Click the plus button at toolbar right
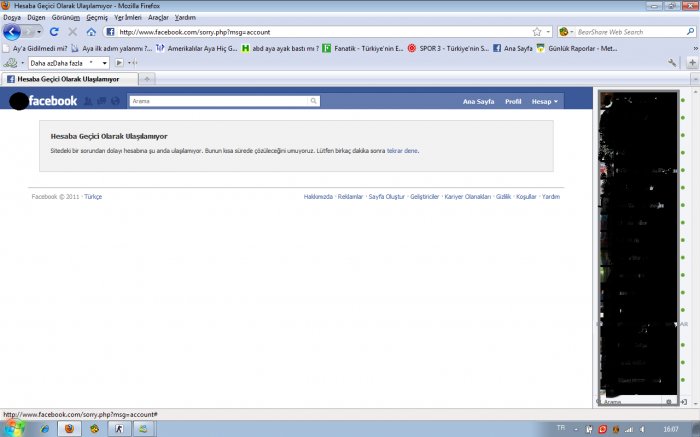 [x=692, y=63]
